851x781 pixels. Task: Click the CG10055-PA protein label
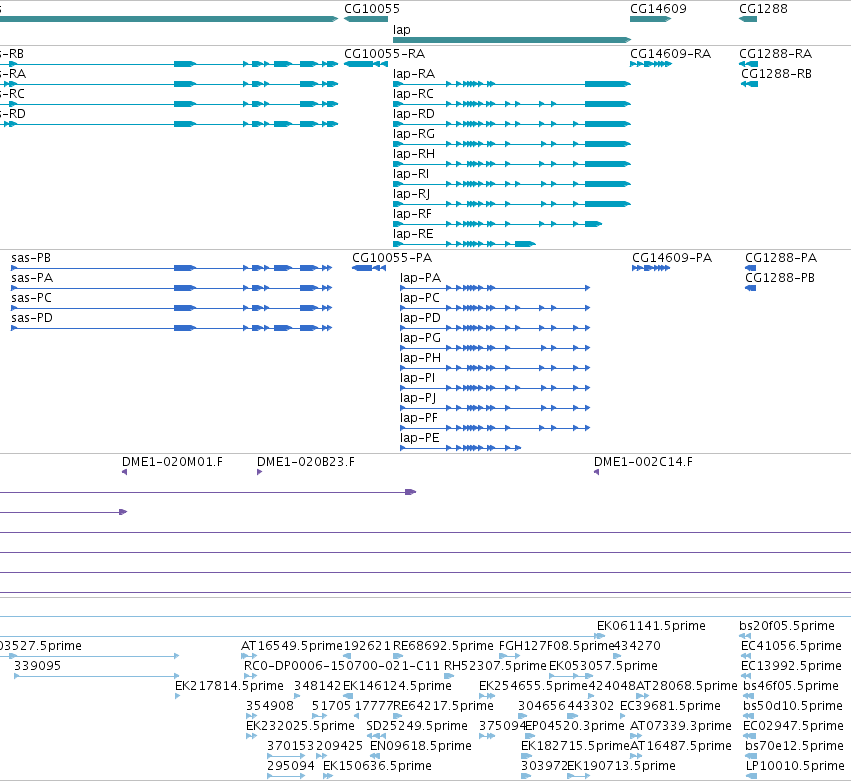coord(392,258)
